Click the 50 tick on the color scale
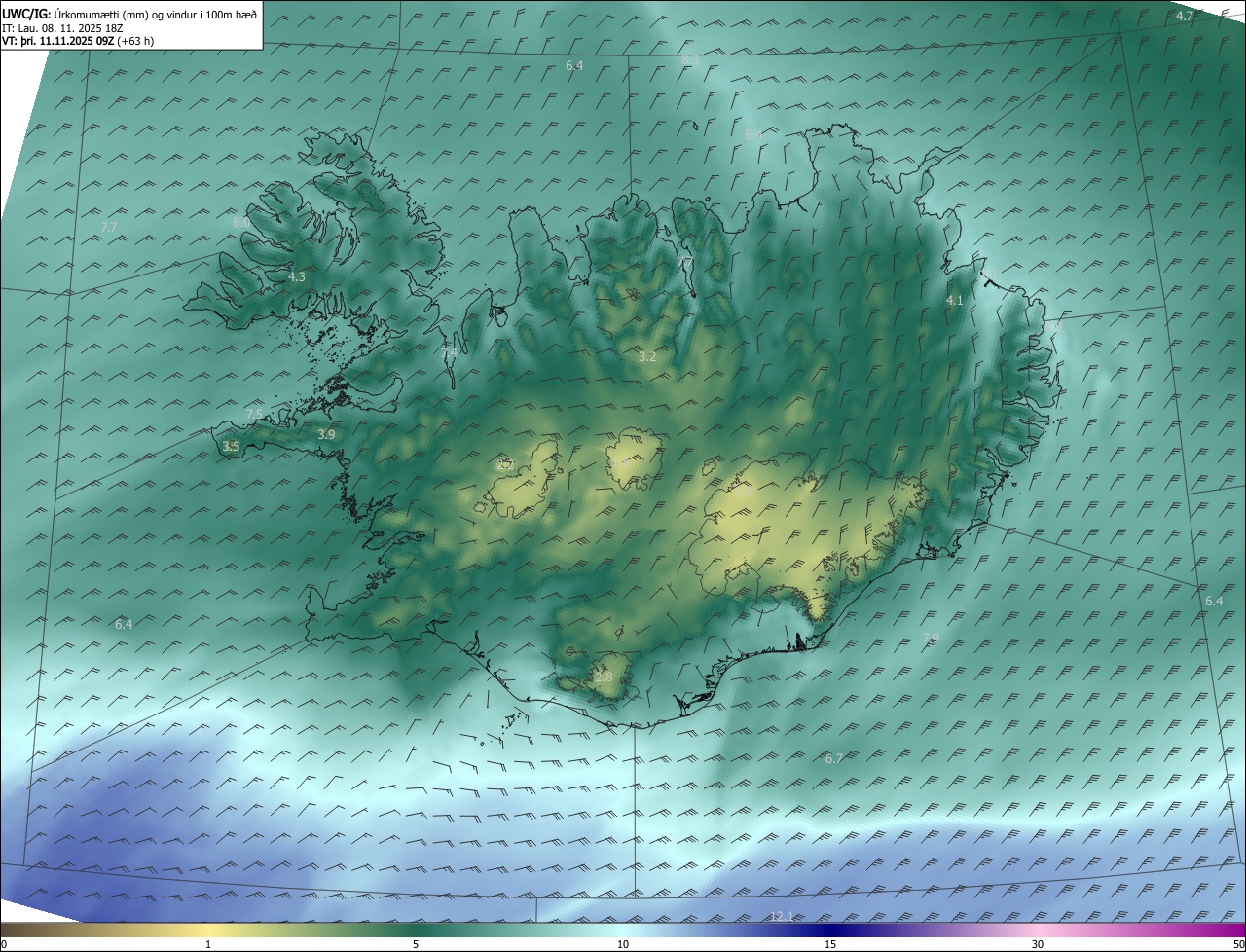Viewport: 1246px width, 952px height. [1238, 944]
